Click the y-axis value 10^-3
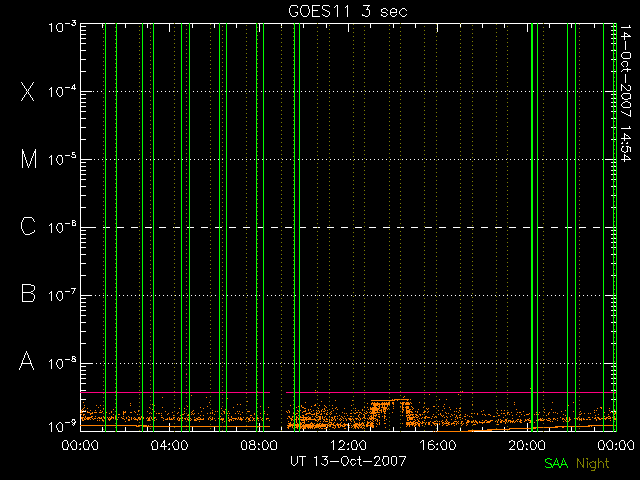This screenshot has height=480, width=640. click(x=62, y=27)
